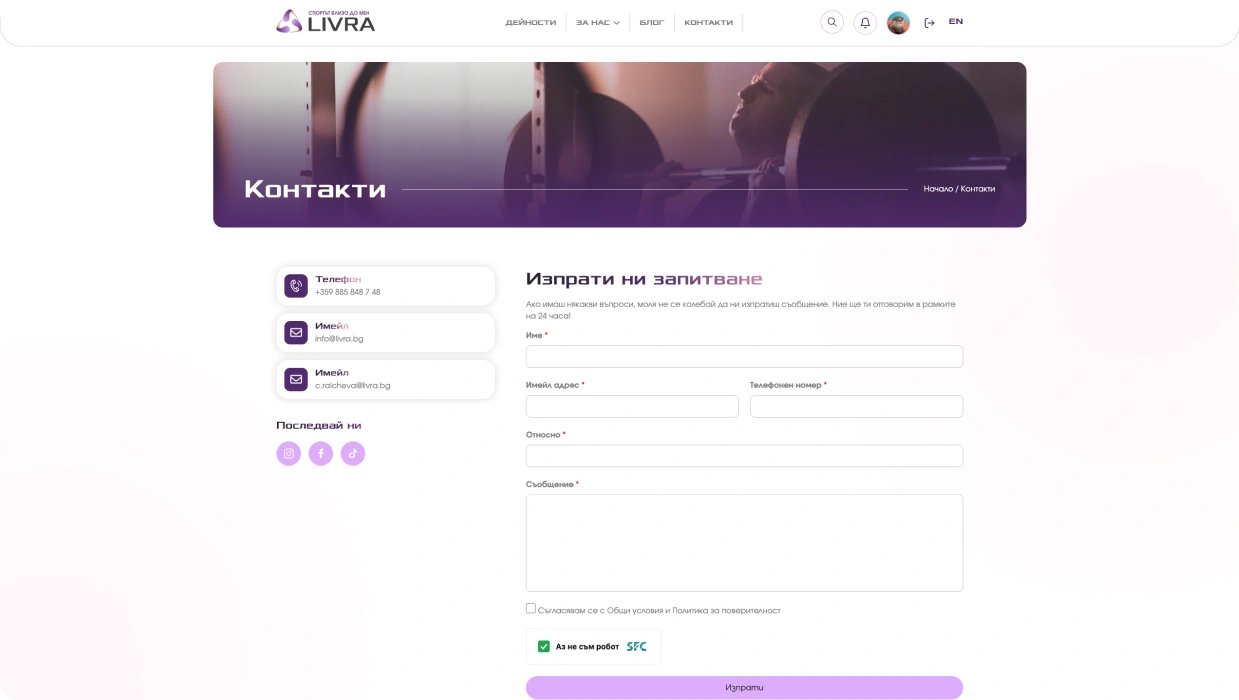The image size is (1239, 700).
Task: Click envelope icon beside info@livra.bg
Action: 296,332
